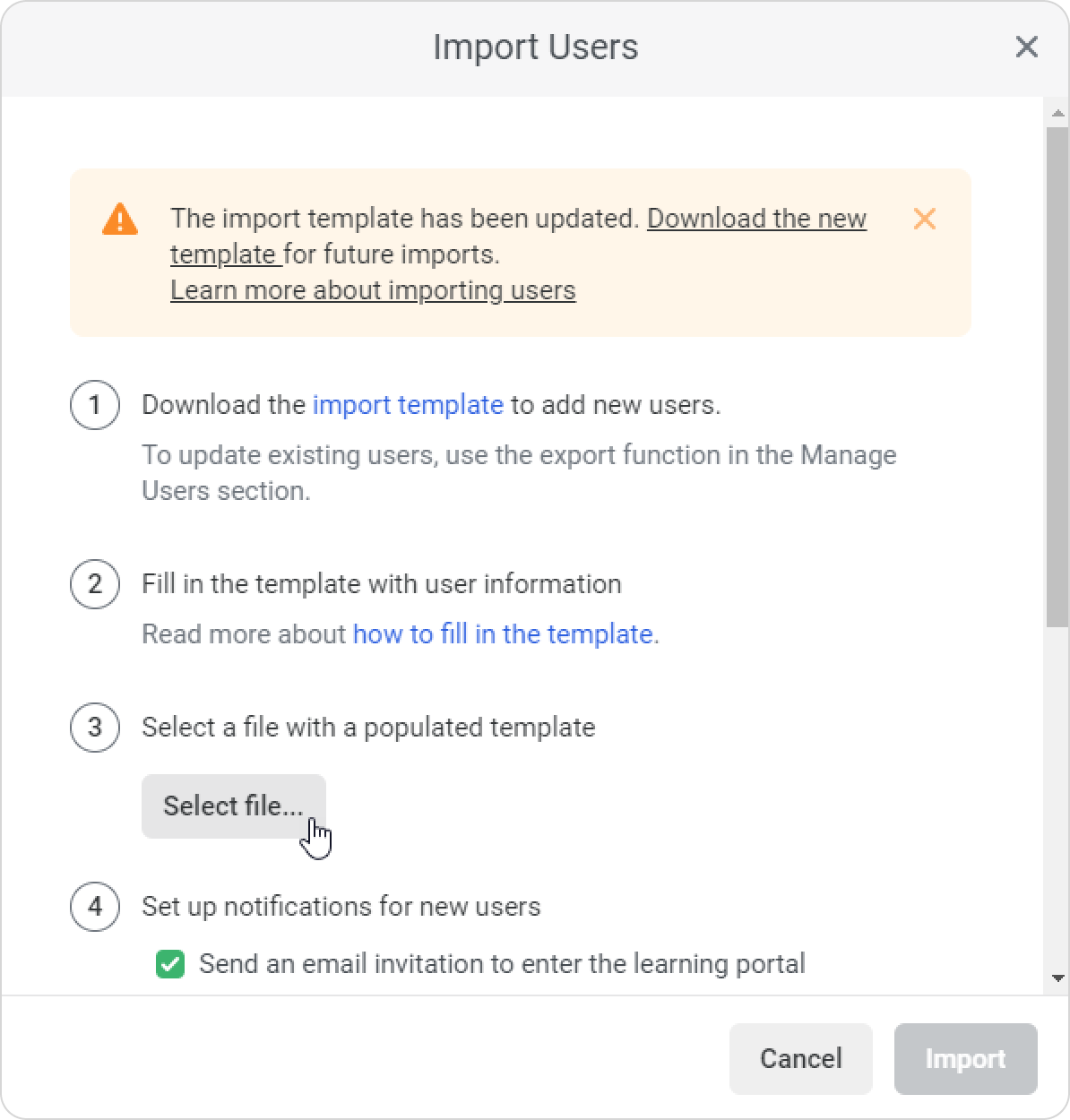Click the step 4 circle icon

coord(95,907)
